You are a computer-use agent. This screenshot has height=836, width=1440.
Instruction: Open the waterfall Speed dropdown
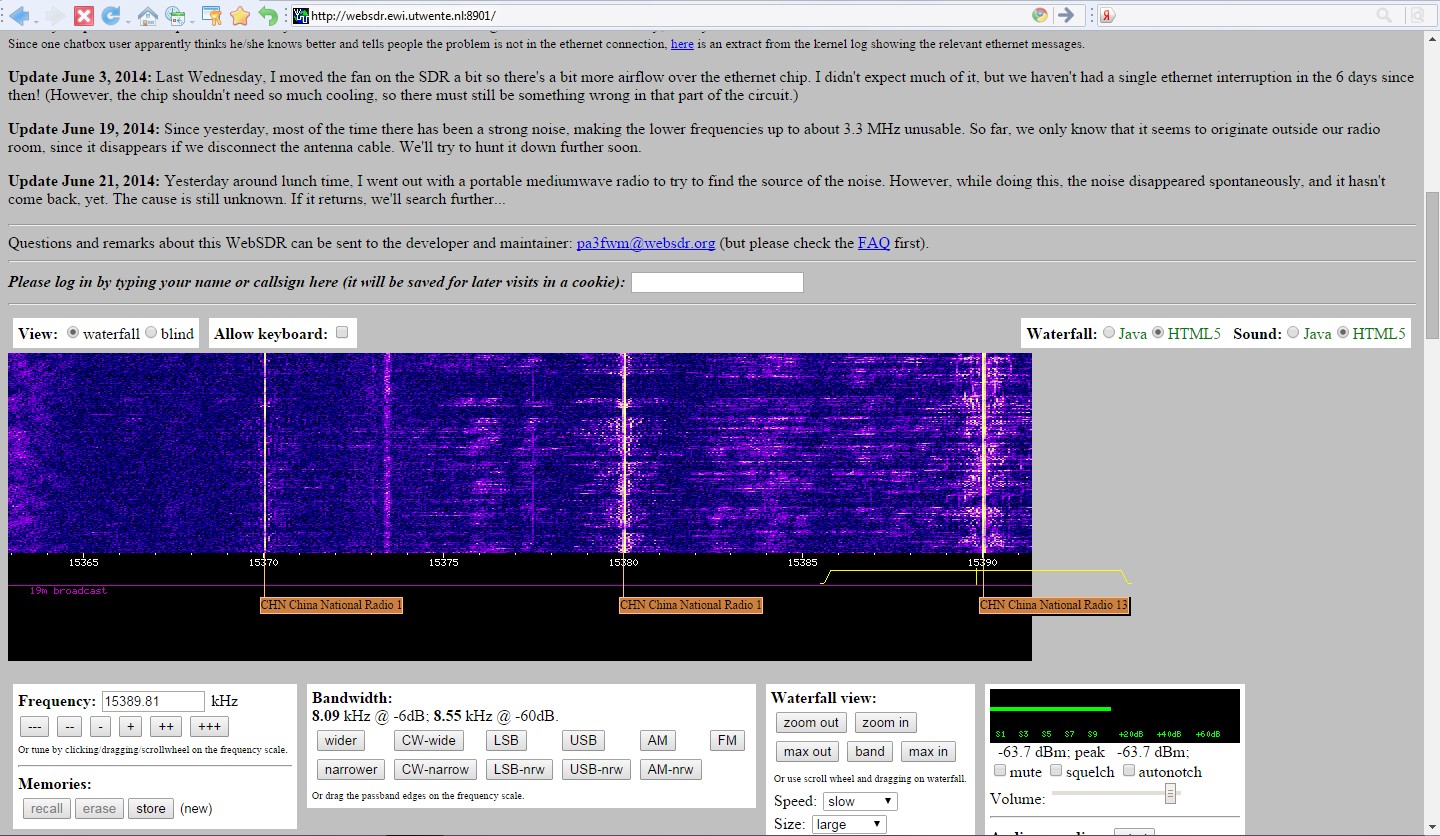point(860,801)
